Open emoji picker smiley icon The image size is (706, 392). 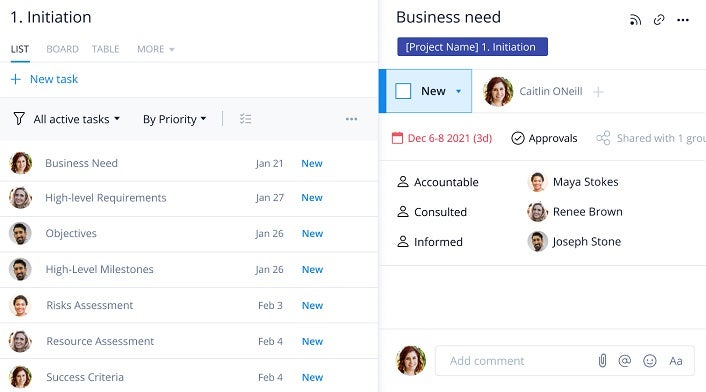point(650,360)
